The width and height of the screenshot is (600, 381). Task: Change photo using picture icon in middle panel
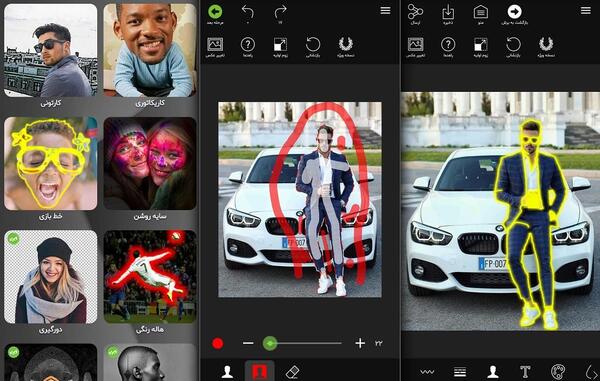(x=215, y=44)
